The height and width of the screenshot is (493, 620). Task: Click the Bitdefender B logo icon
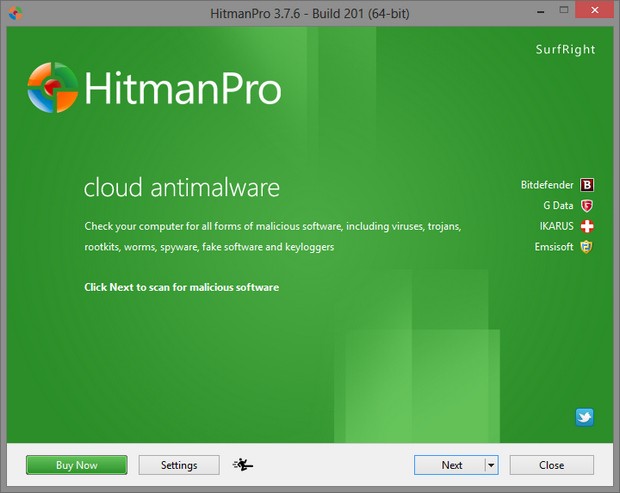[x=587, y=185]
